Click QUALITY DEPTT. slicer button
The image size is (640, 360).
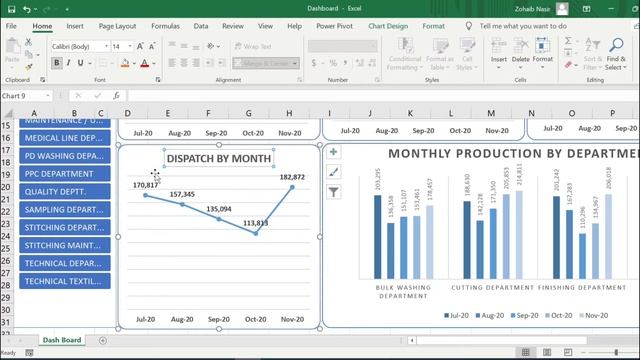64,192
